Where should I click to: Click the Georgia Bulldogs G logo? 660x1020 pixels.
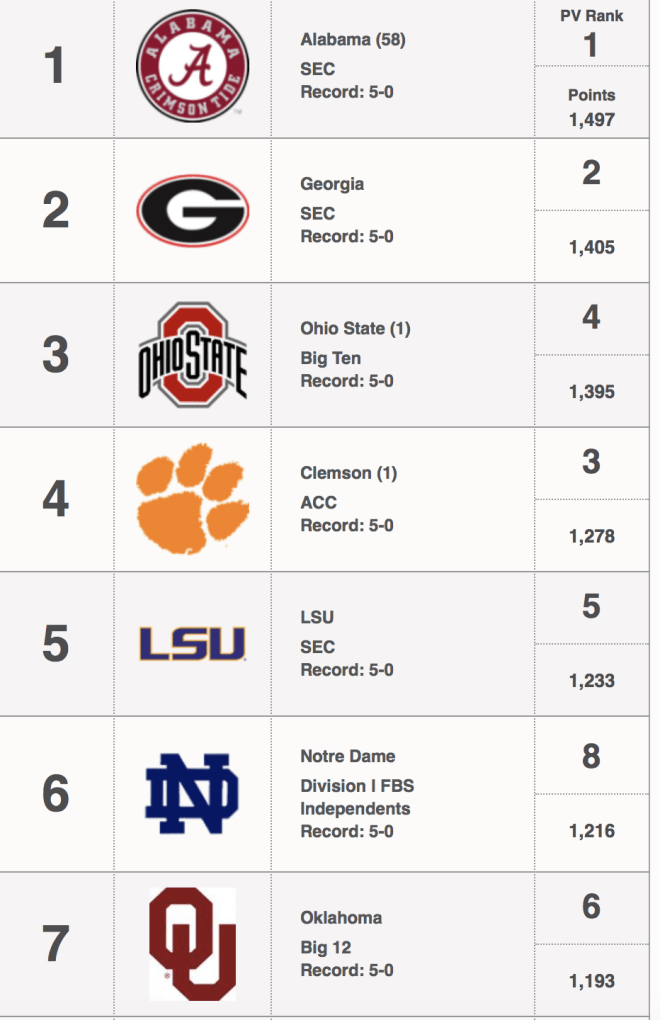[192, 211]
